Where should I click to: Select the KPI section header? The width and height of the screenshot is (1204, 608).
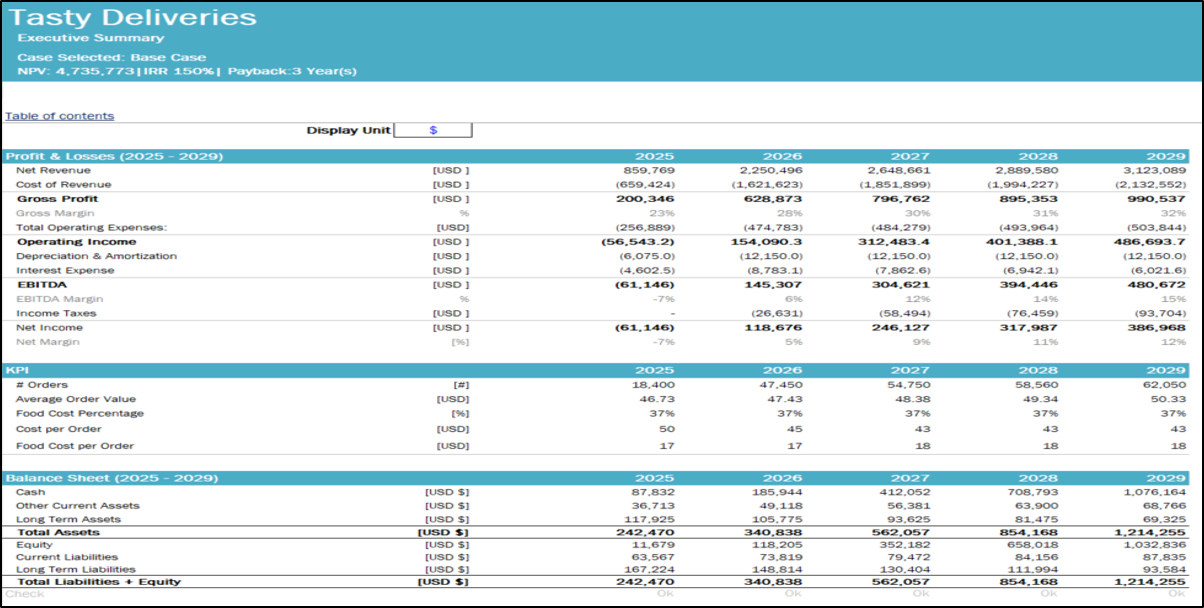[17, 370]
